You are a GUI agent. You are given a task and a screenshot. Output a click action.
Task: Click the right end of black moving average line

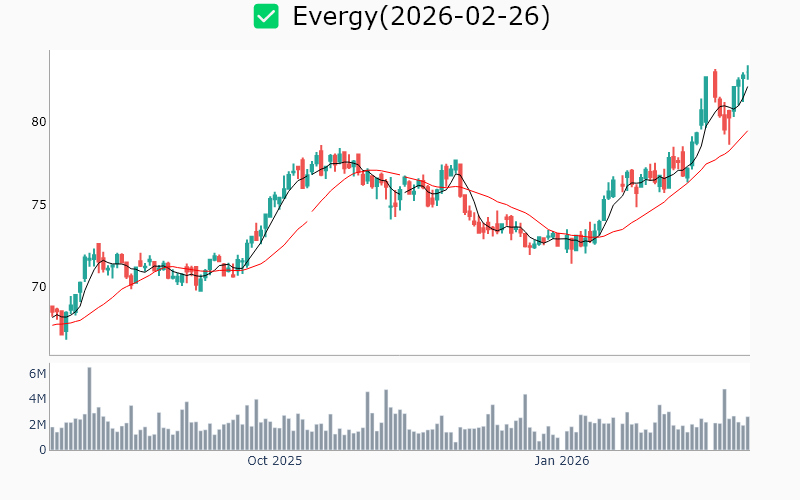click(x=747, y=87)
